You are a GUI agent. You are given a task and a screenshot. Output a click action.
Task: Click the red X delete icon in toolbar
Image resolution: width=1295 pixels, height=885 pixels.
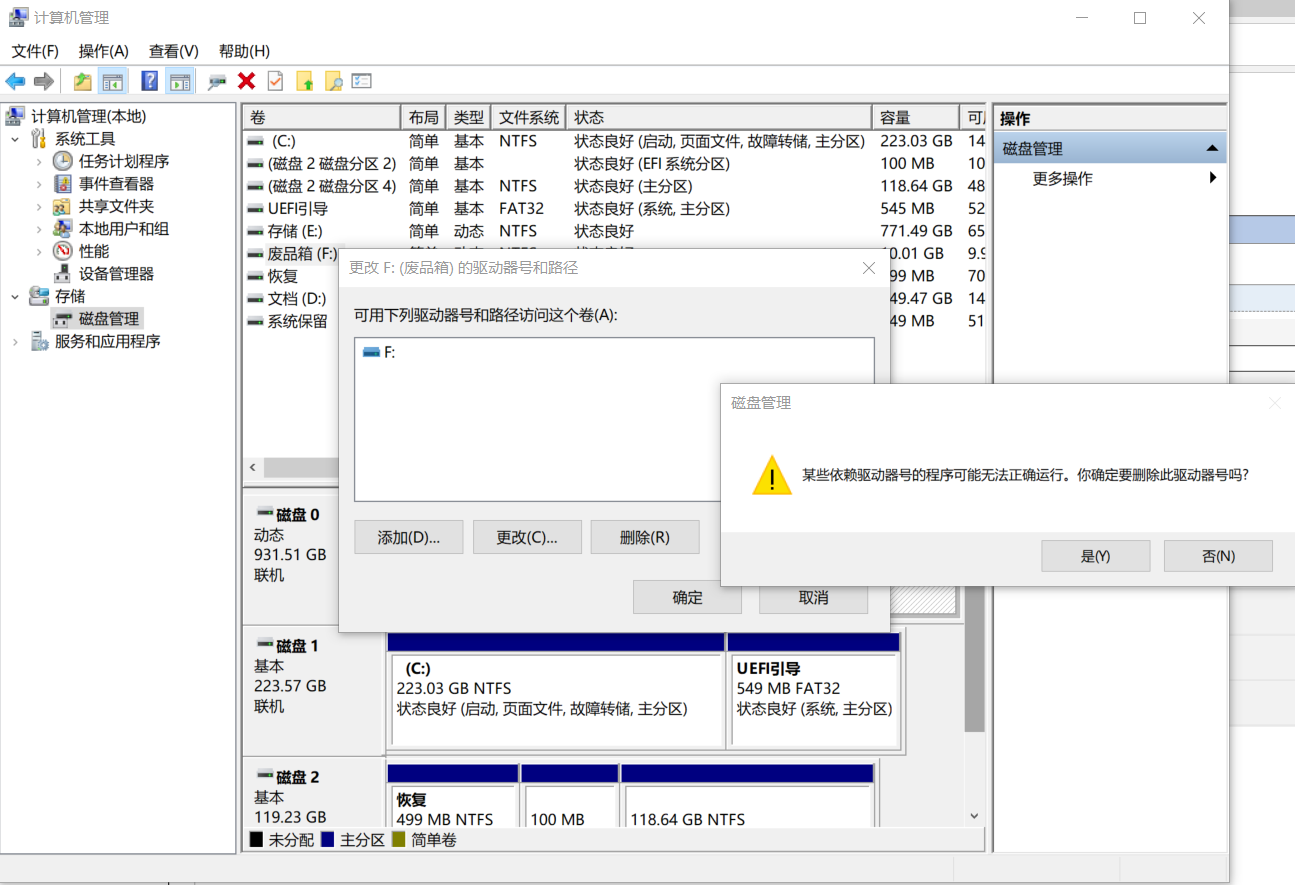(x=246, y=81)
